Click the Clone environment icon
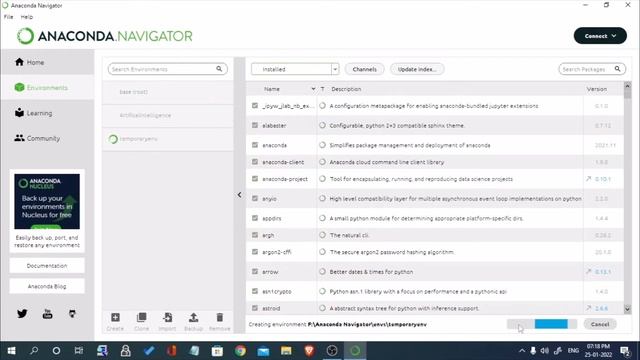This screenshot has height=360, width=640. [141, 318]
